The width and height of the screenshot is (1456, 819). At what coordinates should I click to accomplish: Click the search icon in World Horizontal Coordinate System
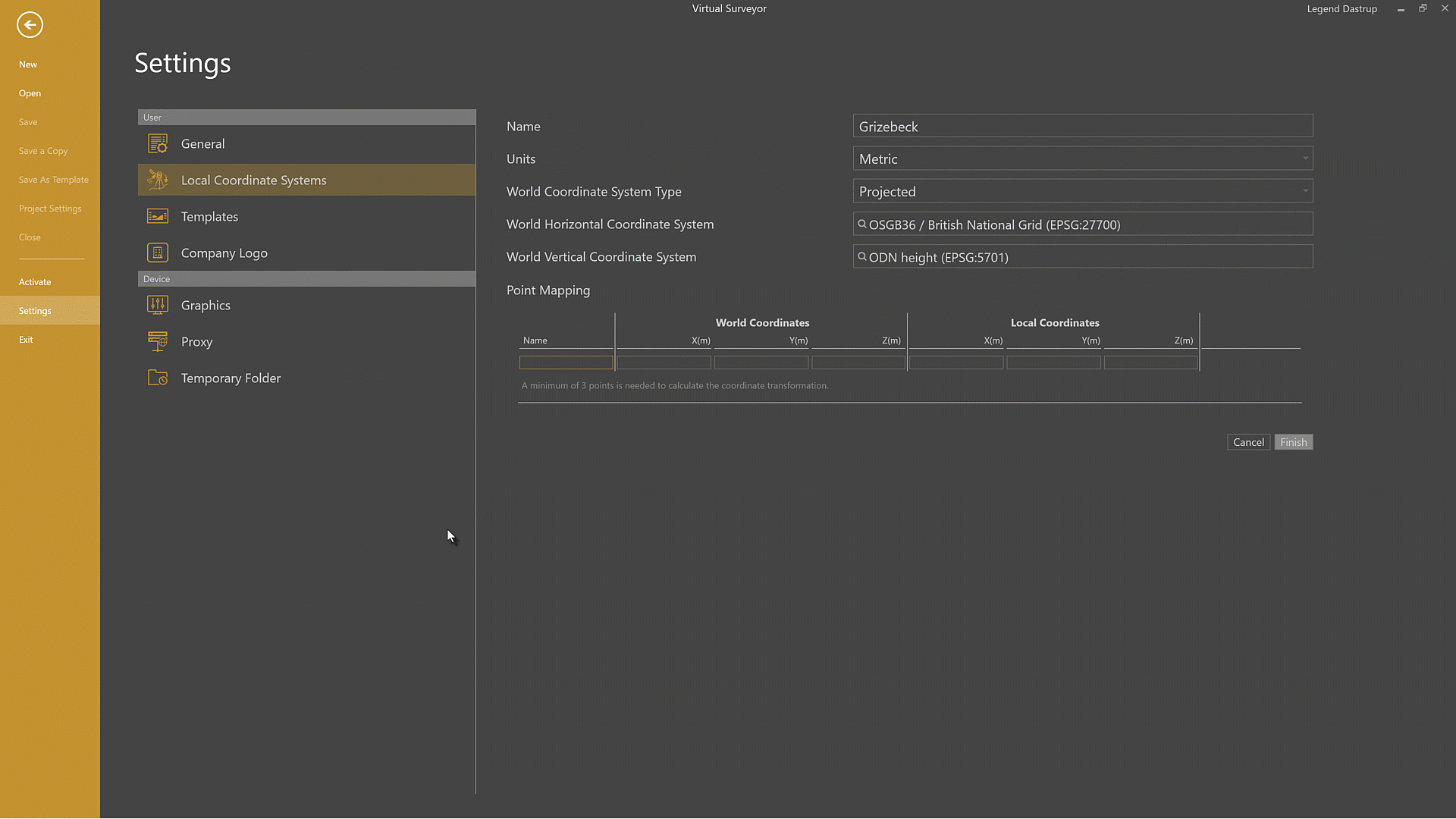click(x=861, y=224)
